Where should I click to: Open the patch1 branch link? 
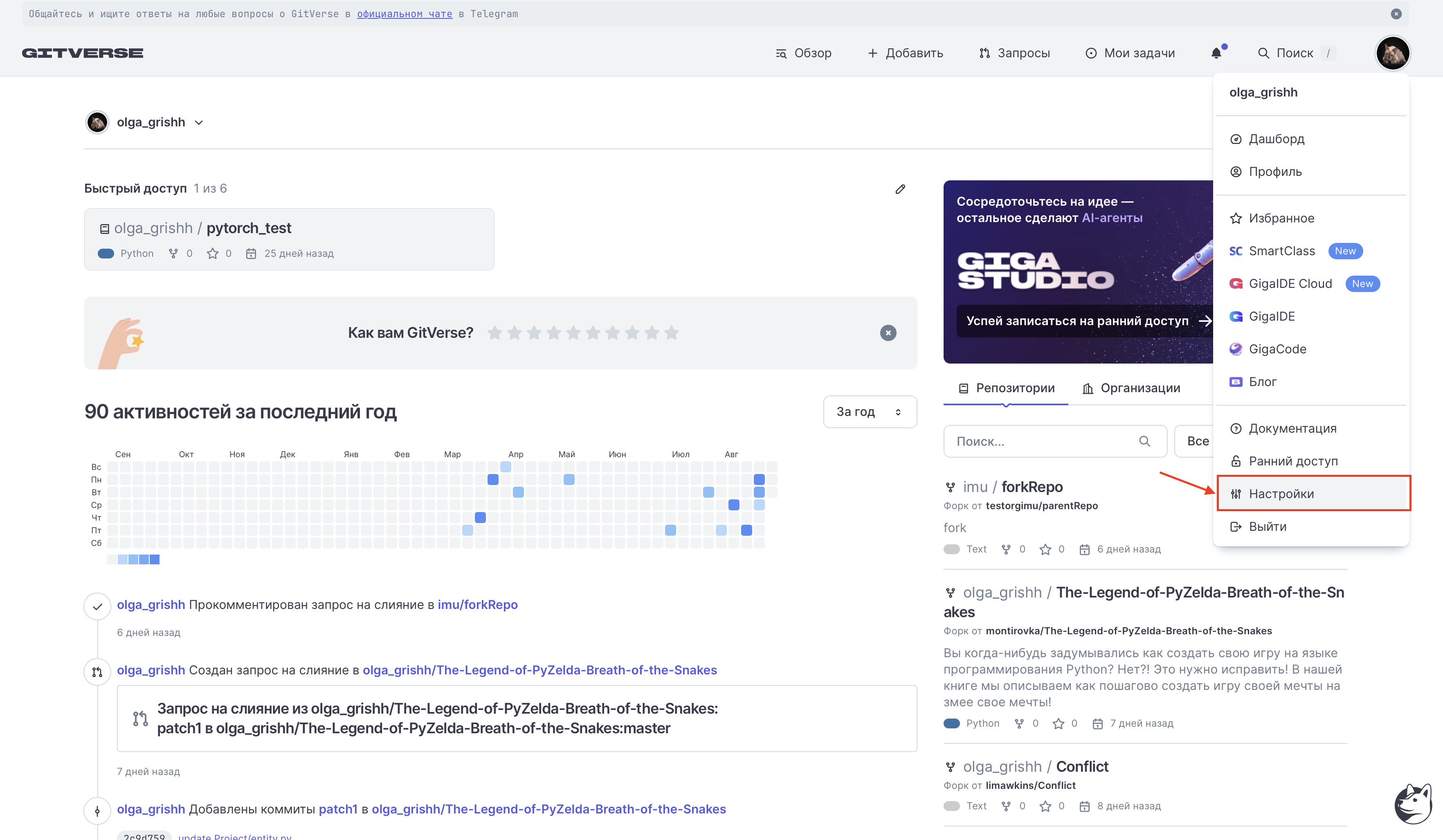[338, 809]
